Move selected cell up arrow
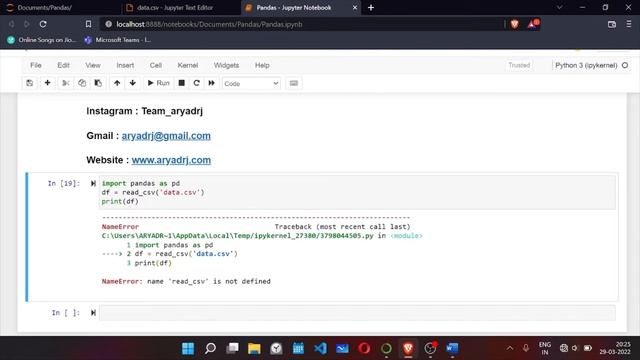Screen dimensions: 640x360 (117, 83)
